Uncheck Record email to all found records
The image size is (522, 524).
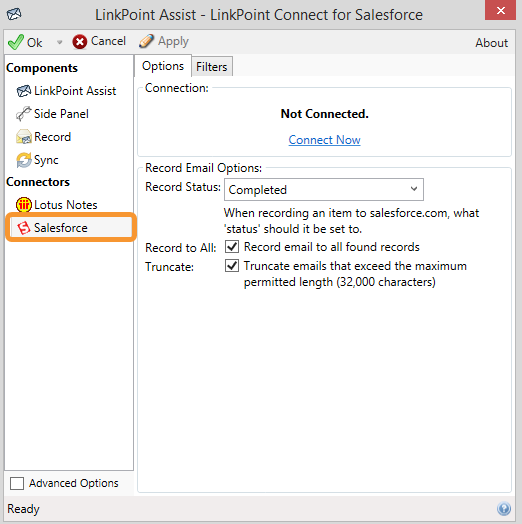[x=232, y=247]
